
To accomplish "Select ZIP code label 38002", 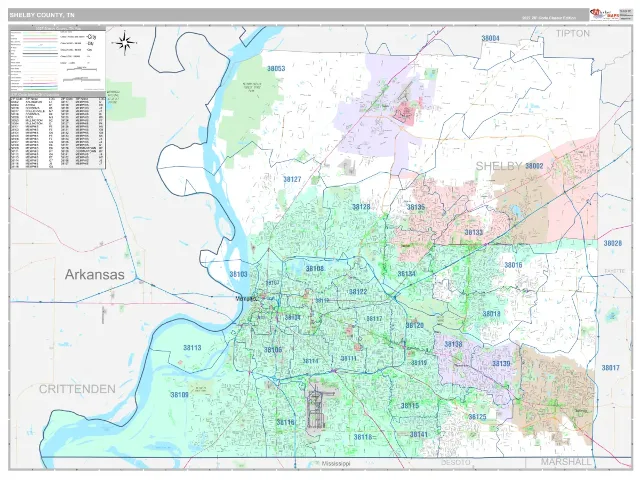I will tap(534, 166).
